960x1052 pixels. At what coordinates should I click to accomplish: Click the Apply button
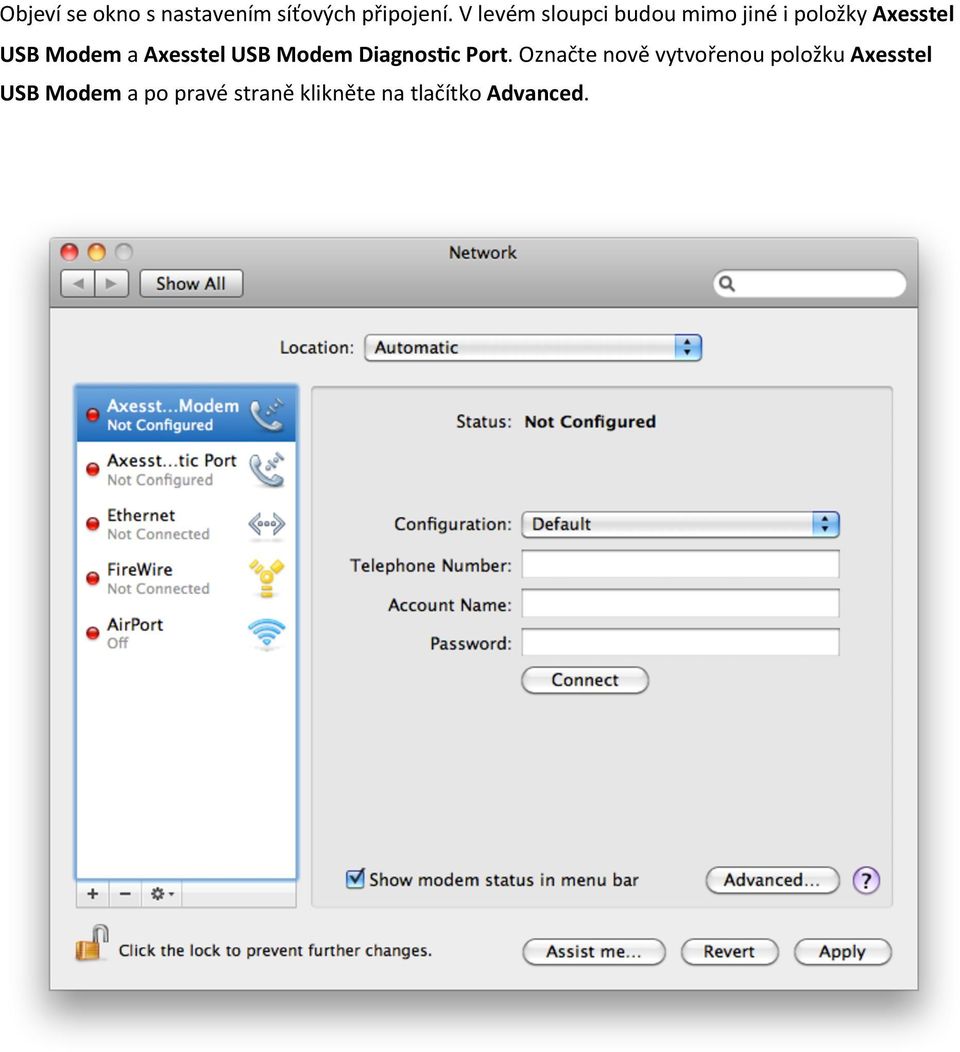tap(843, 951)
